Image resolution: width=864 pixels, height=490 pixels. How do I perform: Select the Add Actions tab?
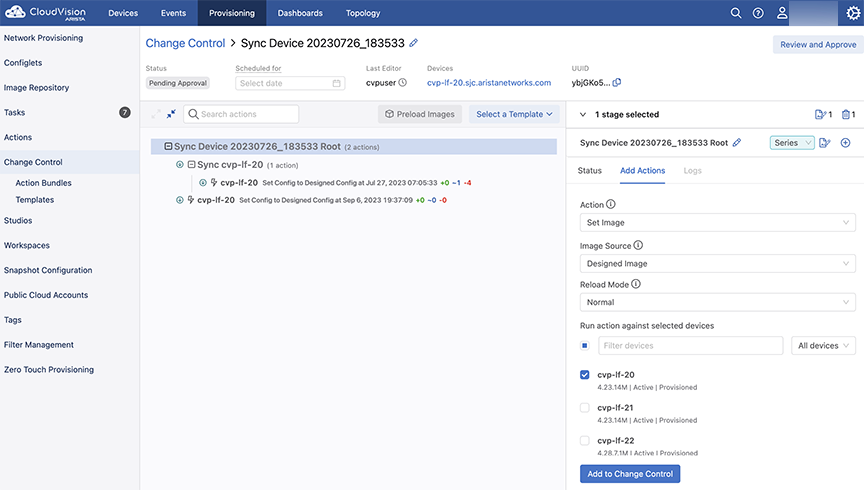[642, 171]
